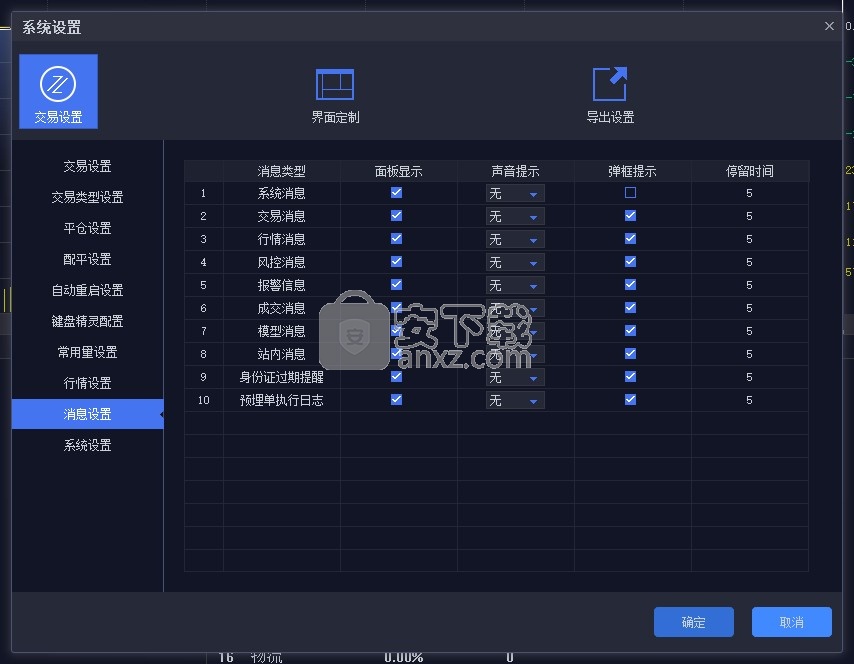
Task: Select the 站内消息 row label
Action: 282,354
